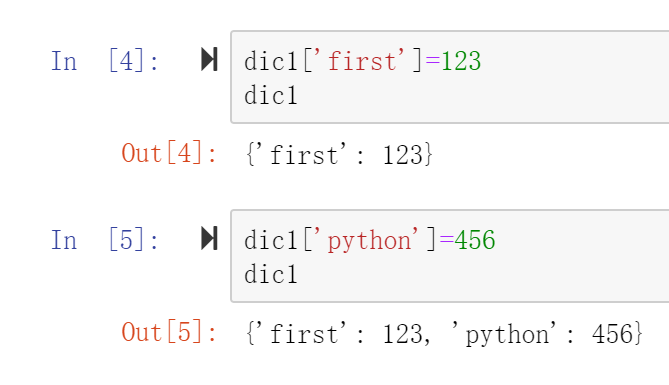Select the In [4] prompt label
The image size is (669, 385).
tap(105, 61)
